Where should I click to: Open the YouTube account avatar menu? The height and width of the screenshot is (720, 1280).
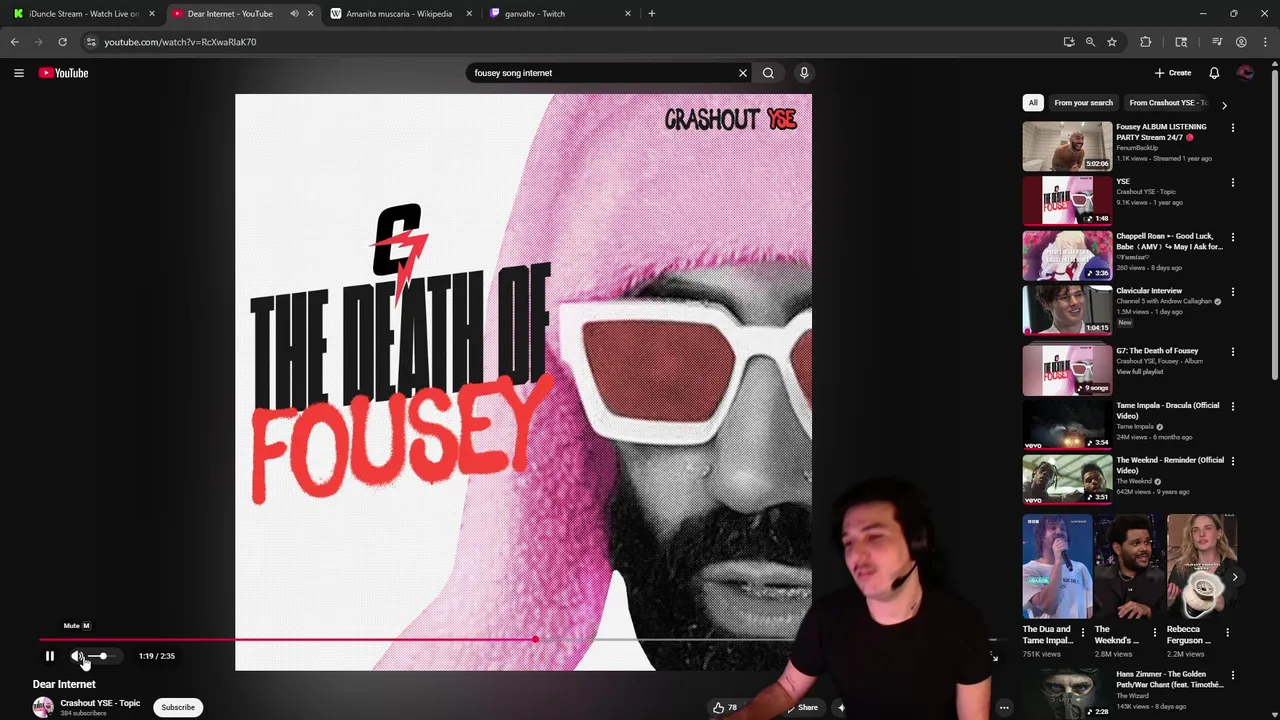coord(1245,73)
